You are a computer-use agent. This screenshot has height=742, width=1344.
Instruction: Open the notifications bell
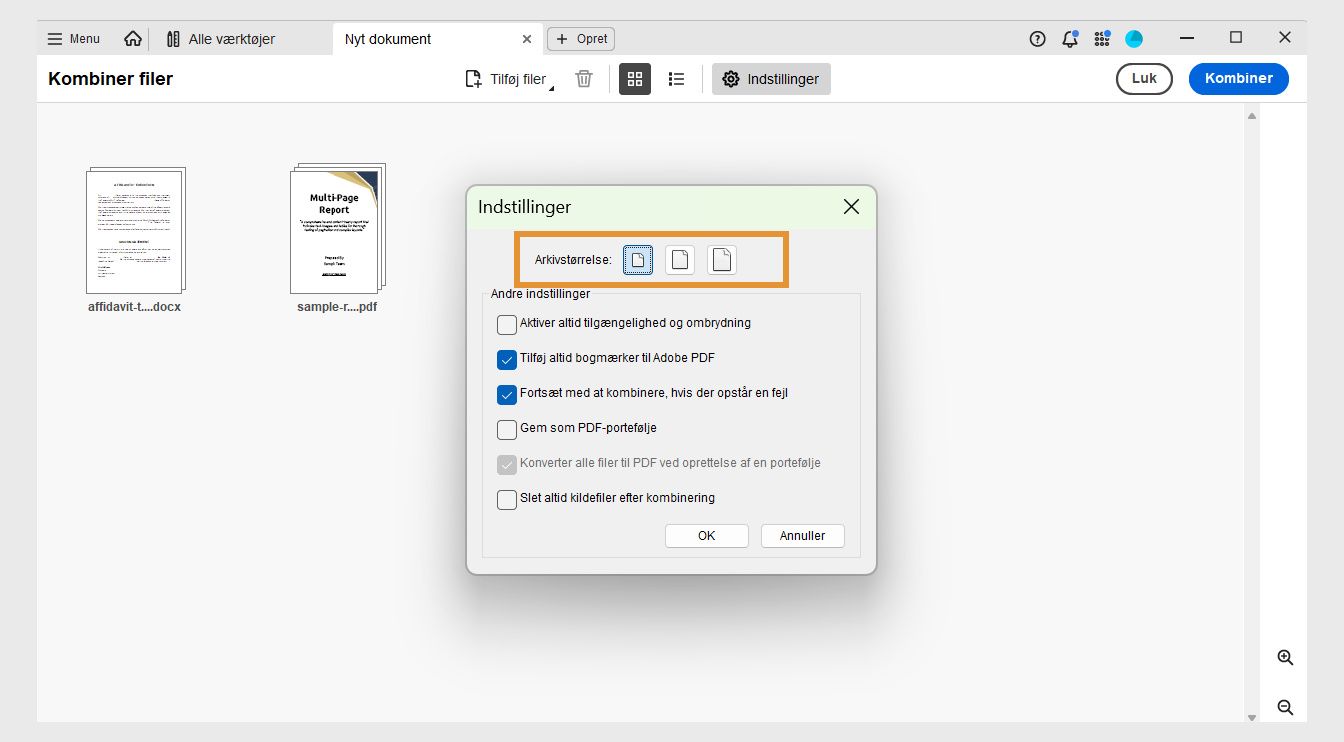point(1070,39)
